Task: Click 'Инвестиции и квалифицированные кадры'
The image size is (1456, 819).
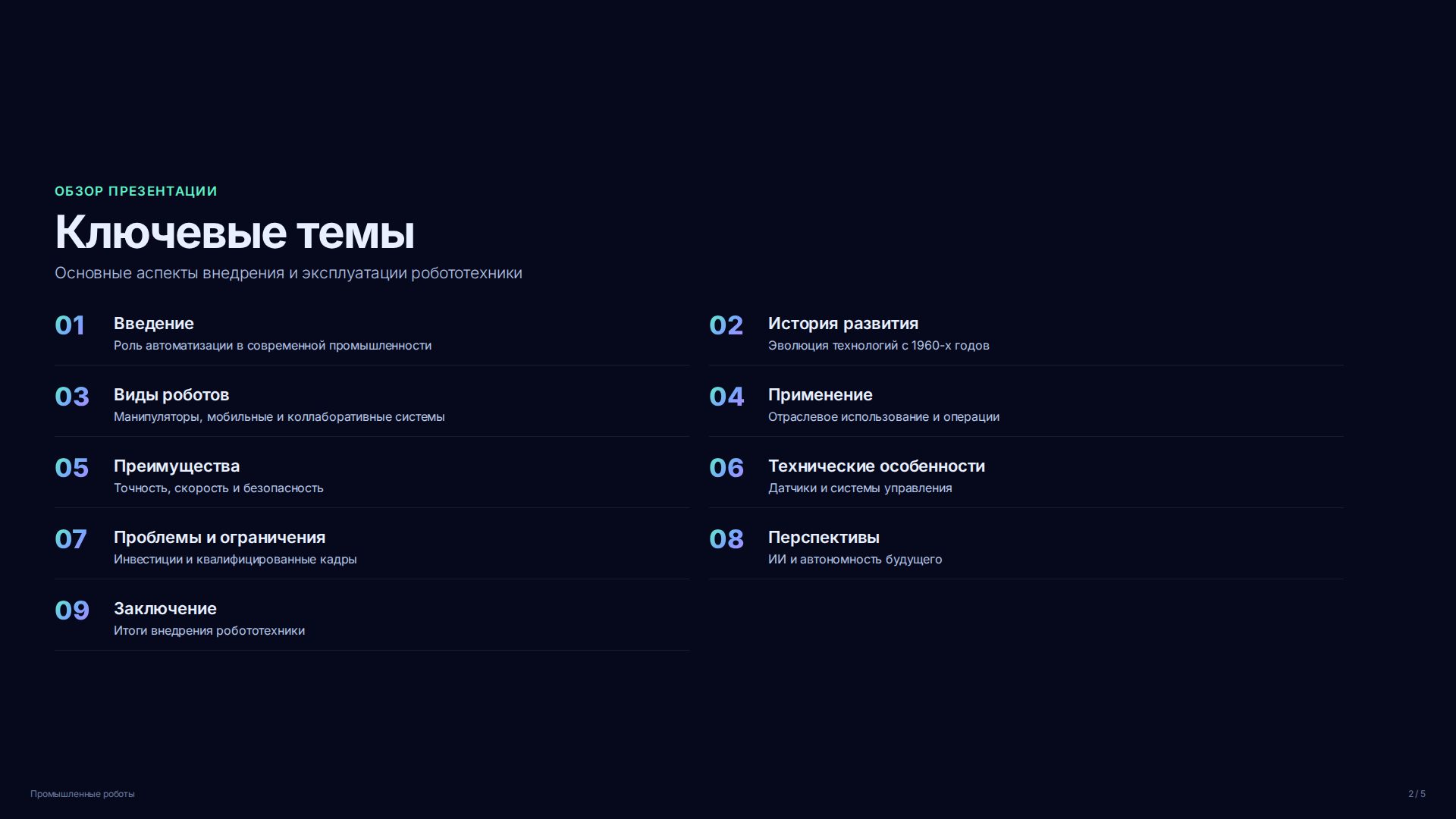Action: click(x=235, y=560)
